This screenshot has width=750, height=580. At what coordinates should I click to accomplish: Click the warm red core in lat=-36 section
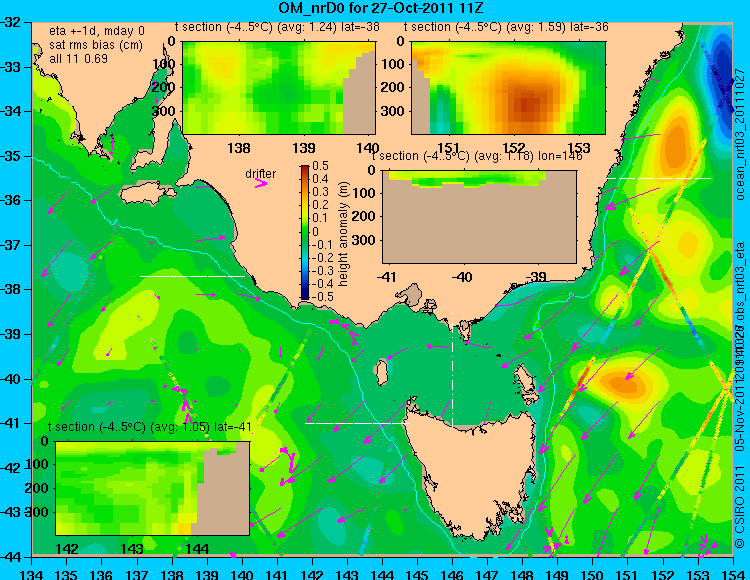point(526,104)
